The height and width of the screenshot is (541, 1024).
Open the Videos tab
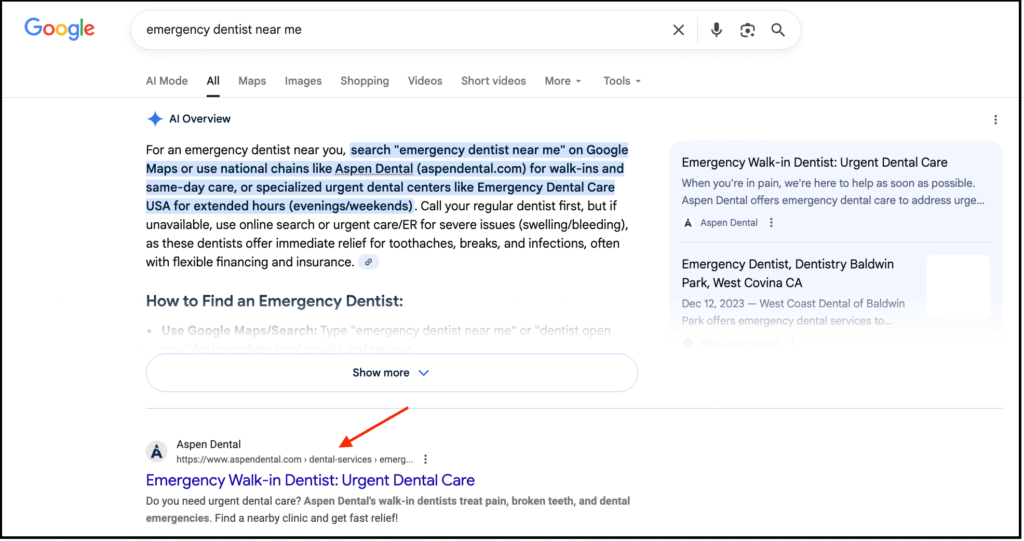coord(425,81)
